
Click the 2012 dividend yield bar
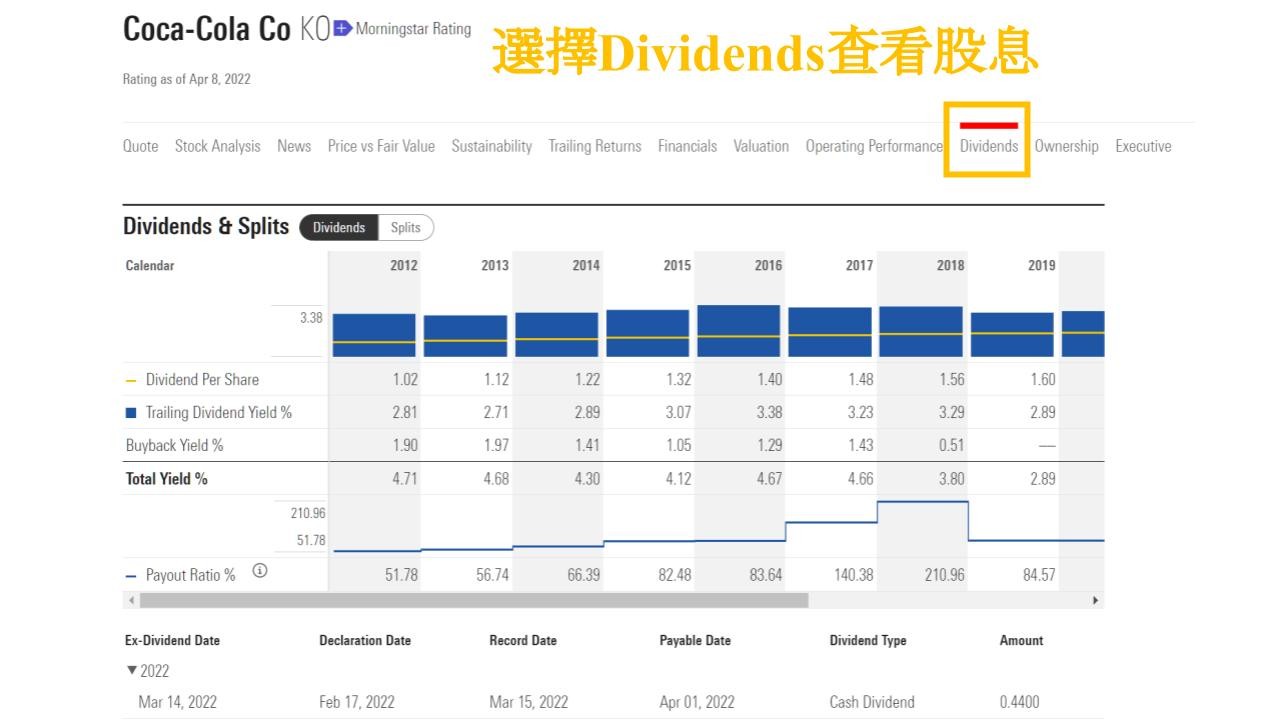374,335
